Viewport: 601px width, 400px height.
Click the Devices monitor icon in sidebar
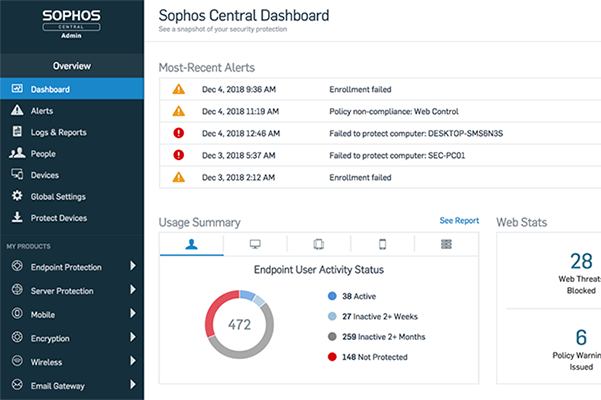(17, 175)
